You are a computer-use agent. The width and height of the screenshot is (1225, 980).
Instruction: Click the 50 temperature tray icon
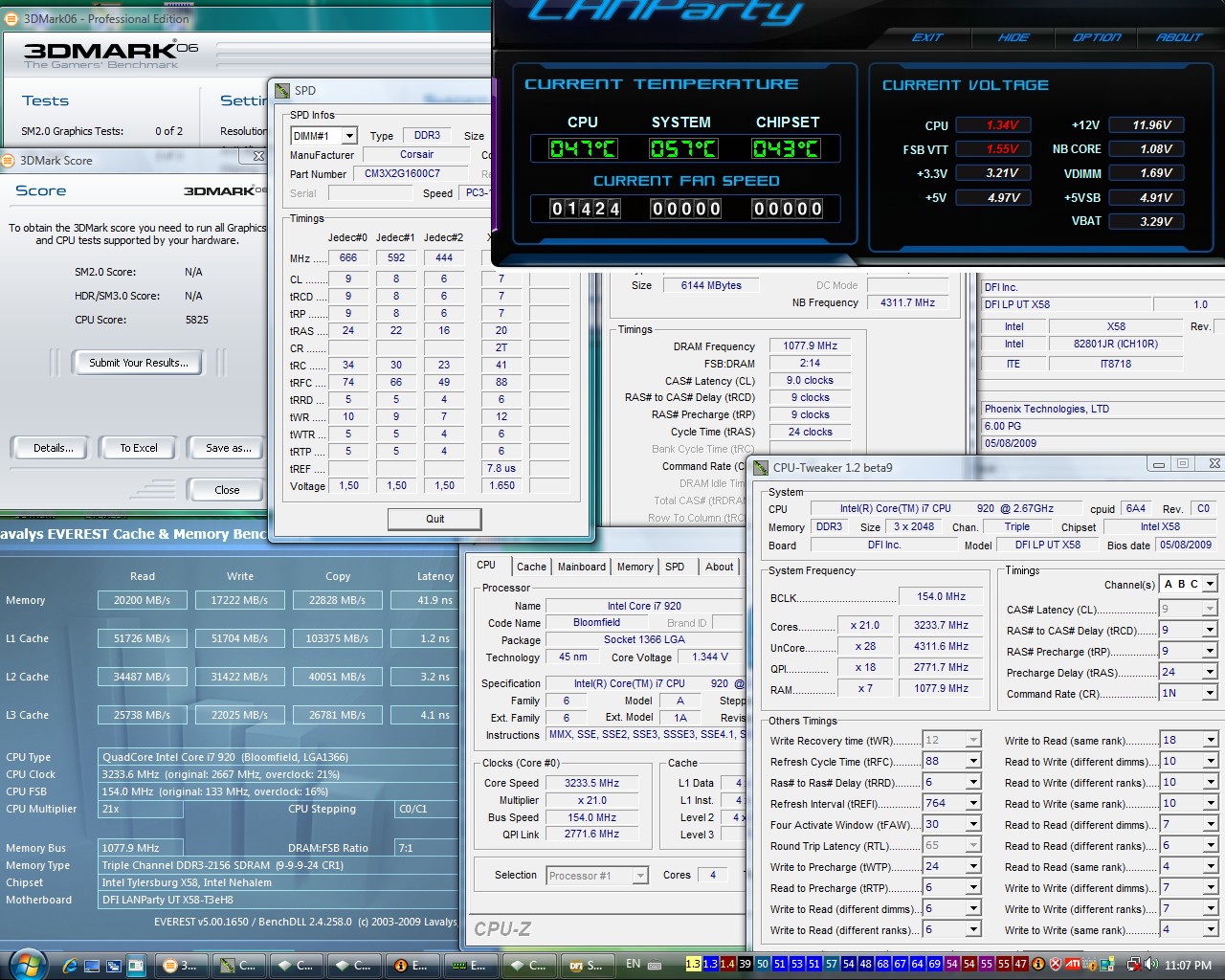click(x=762, y=964)
